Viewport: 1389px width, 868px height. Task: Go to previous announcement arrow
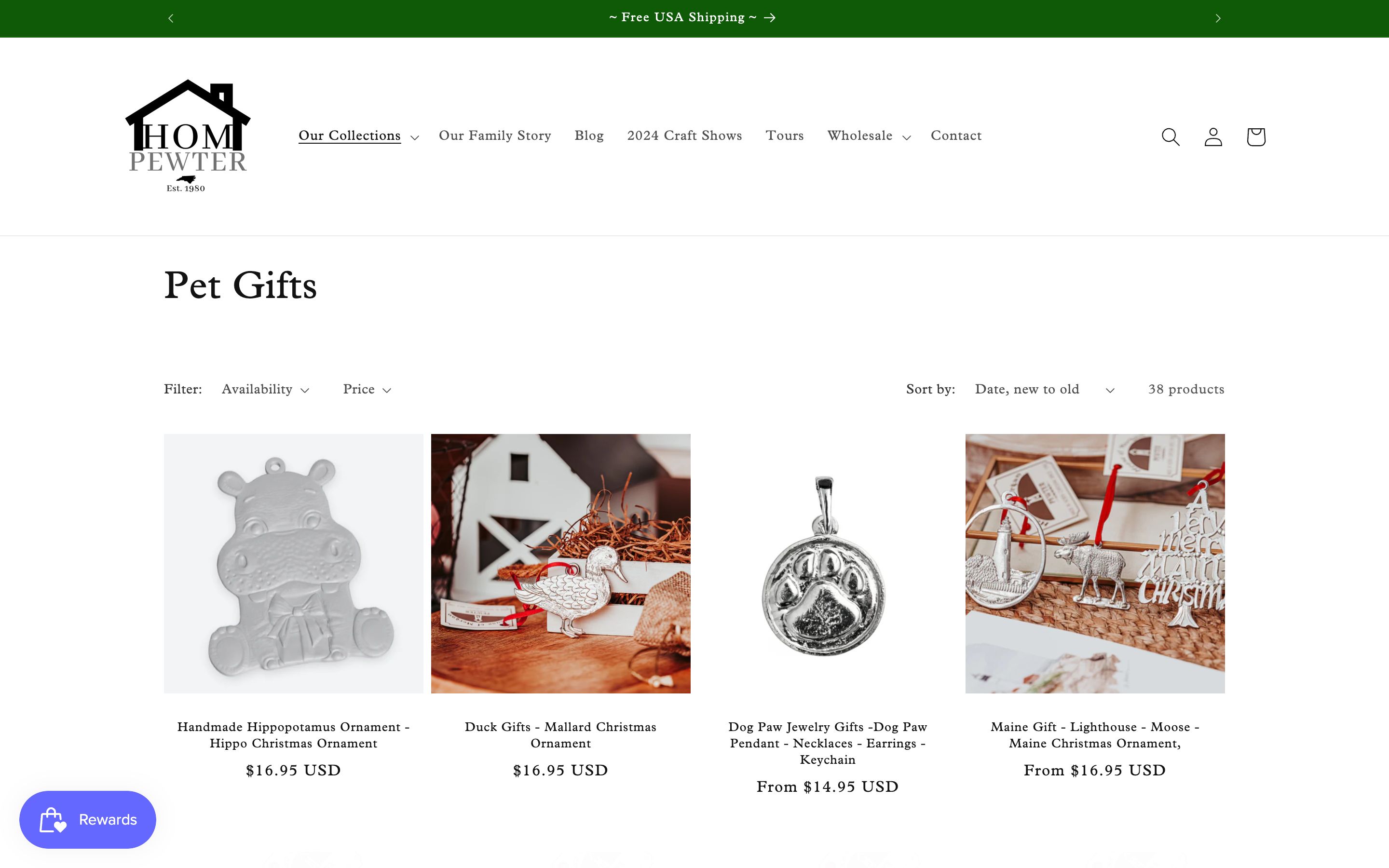point(170,18)
